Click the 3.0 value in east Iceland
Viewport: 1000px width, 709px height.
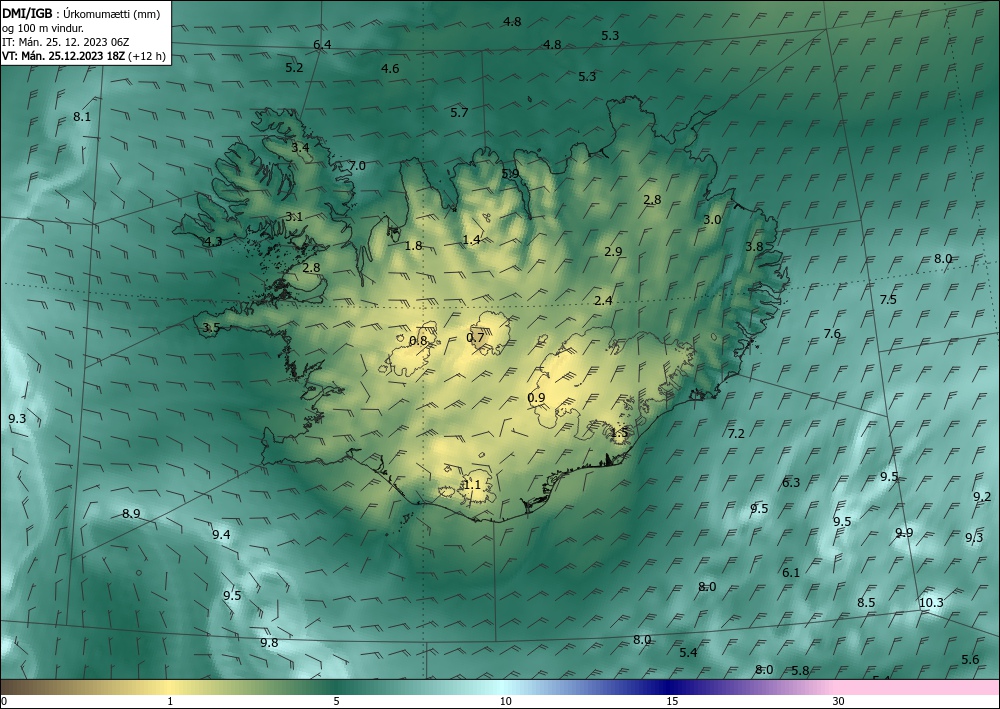point(712,220)
